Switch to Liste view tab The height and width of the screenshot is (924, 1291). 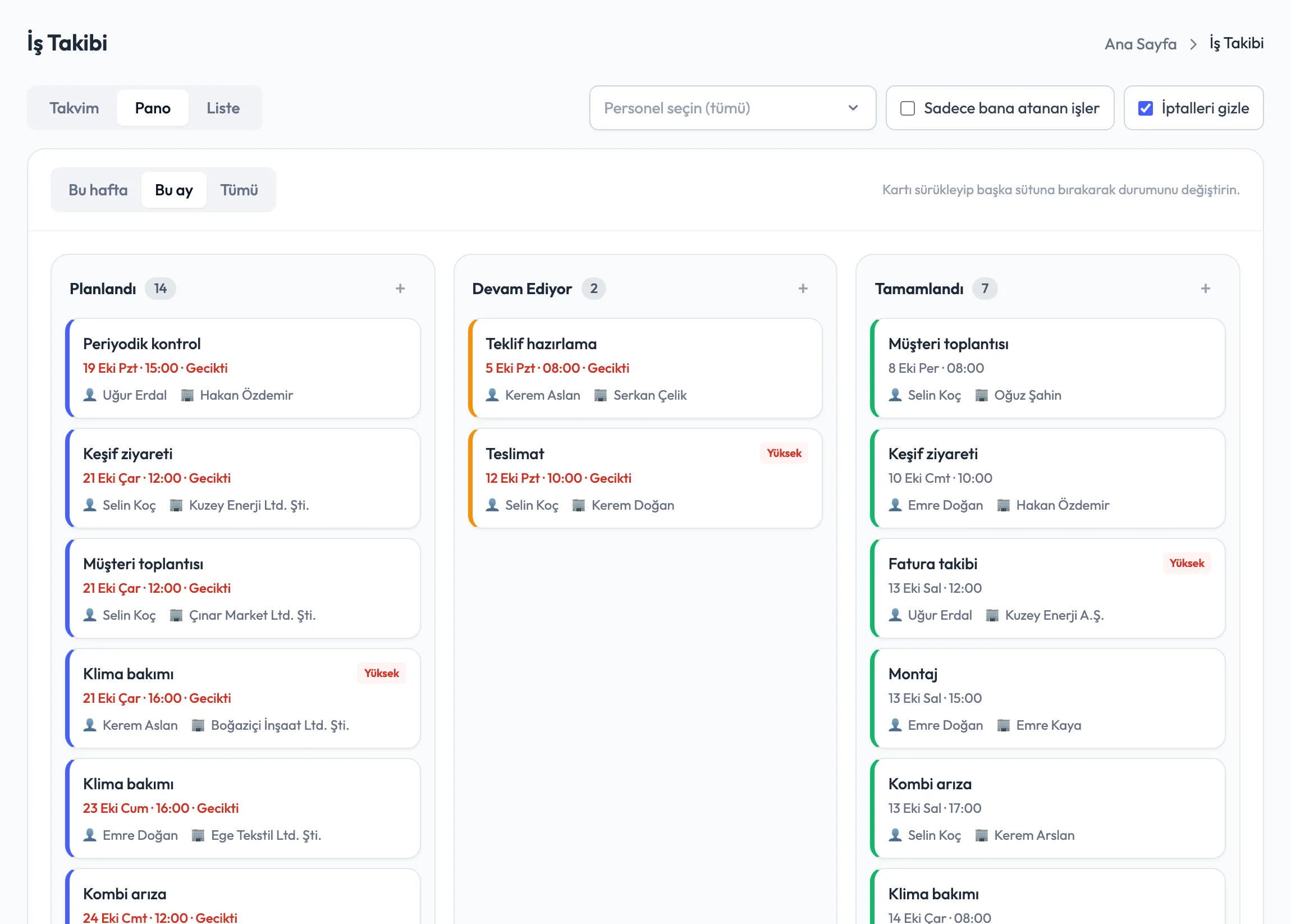click(223, 108)
